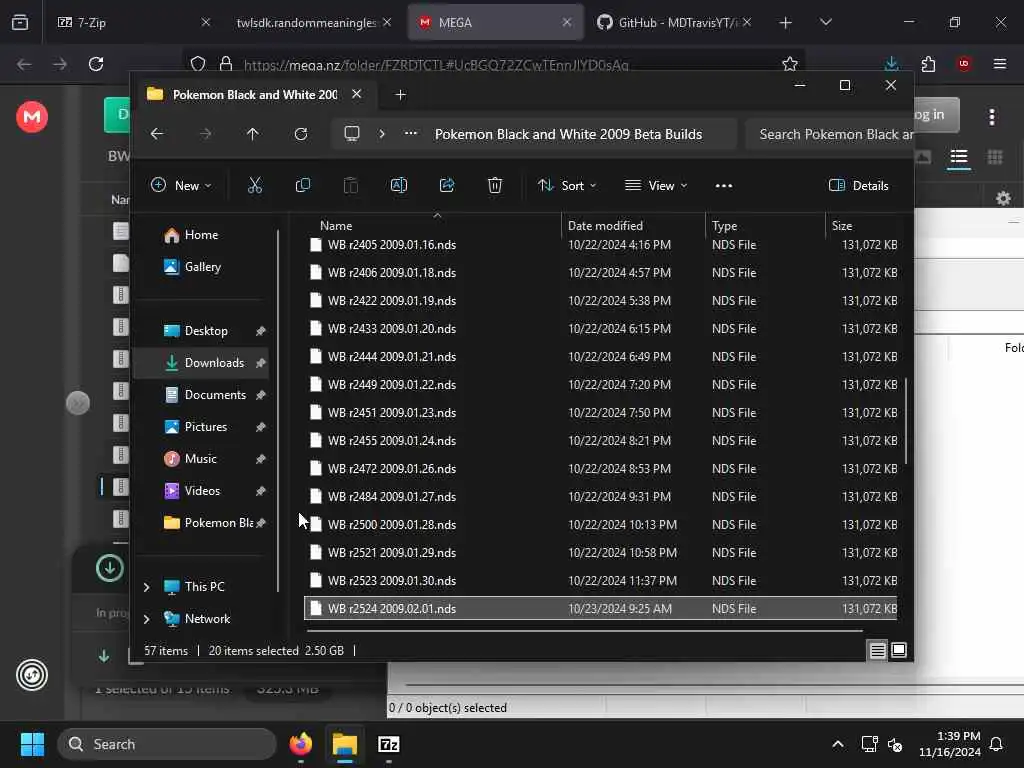
Task: Open 7-Zip from the taskbar
Action: click(389, 744)
